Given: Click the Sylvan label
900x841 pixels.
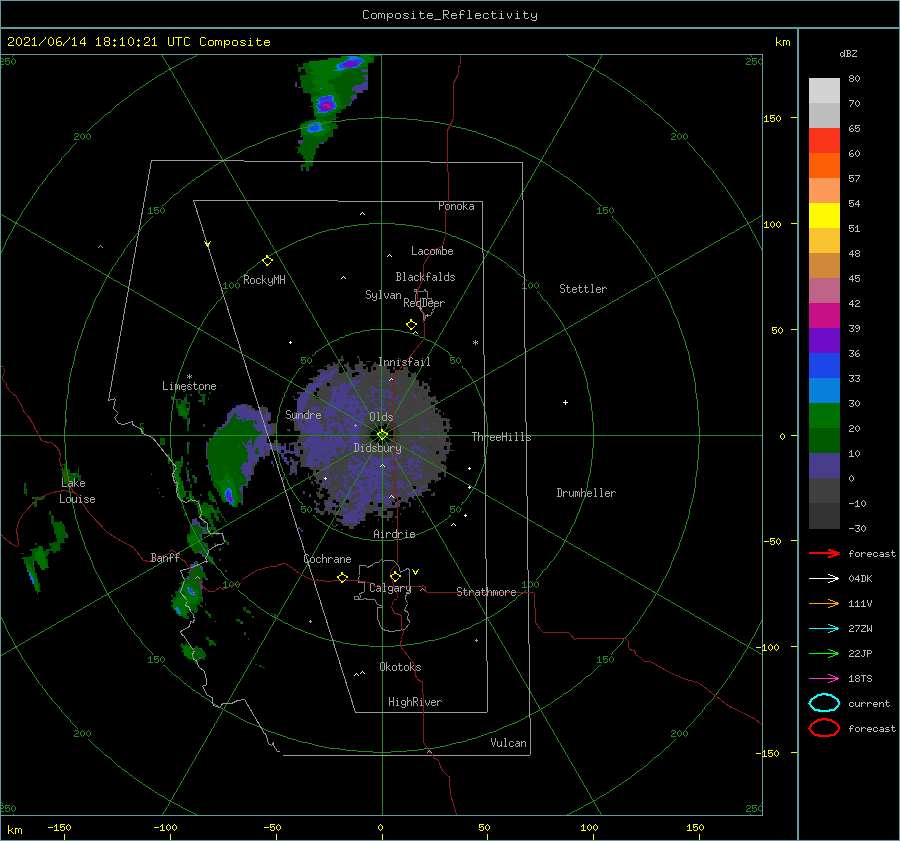Looking at the screenshot, I should coord(383,295).
